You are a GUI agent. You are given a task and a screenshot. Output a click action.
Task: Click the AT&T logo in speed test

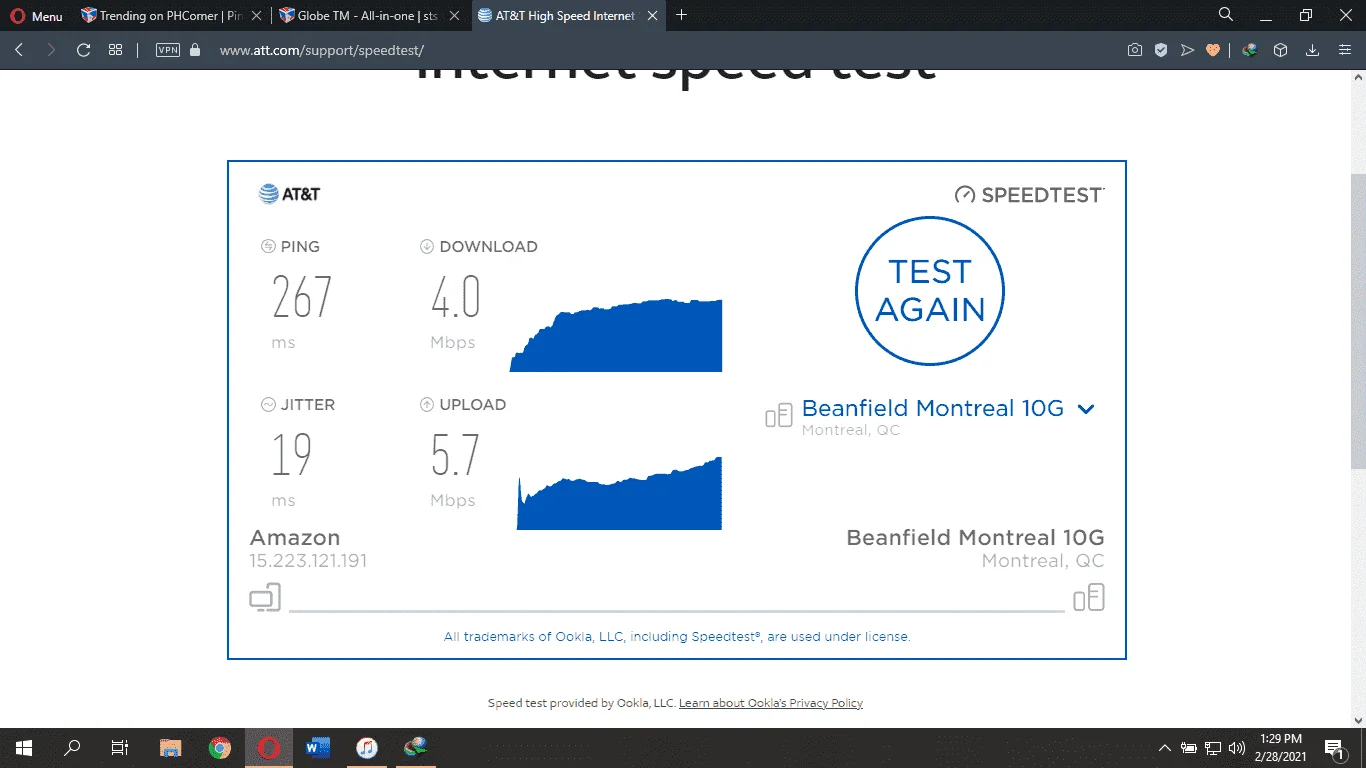click(x=289, y=194)
